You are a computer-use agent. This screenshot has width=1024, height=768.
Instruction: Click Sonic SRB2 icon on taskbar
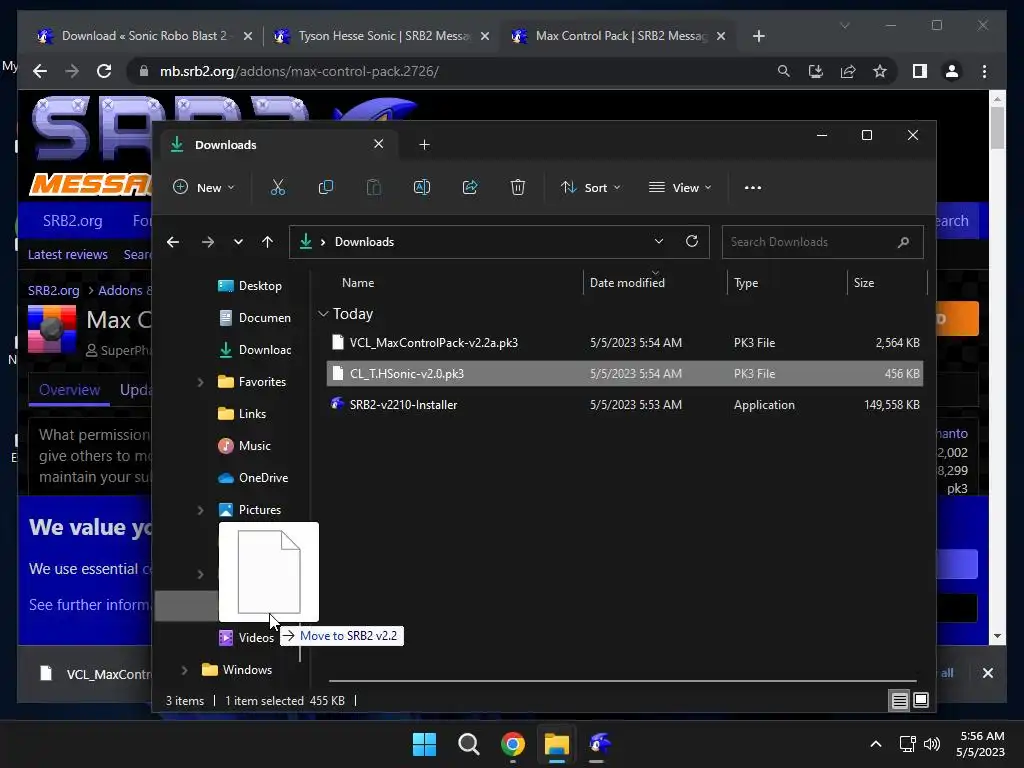click(600, 744)
